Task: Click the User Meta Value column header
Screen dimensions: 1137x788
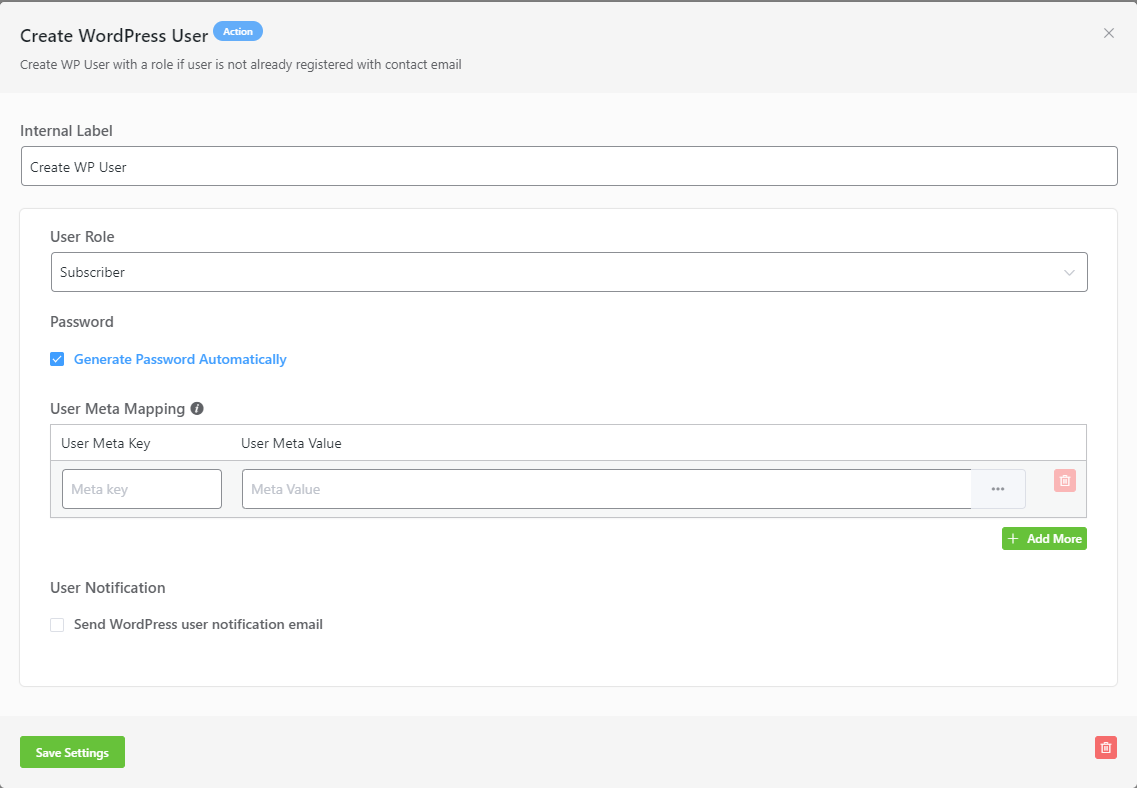Action: (x=292, y=444)
